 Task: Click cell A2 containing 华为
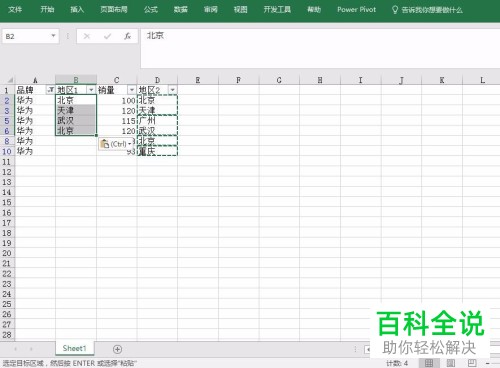[x=35, y=100]
